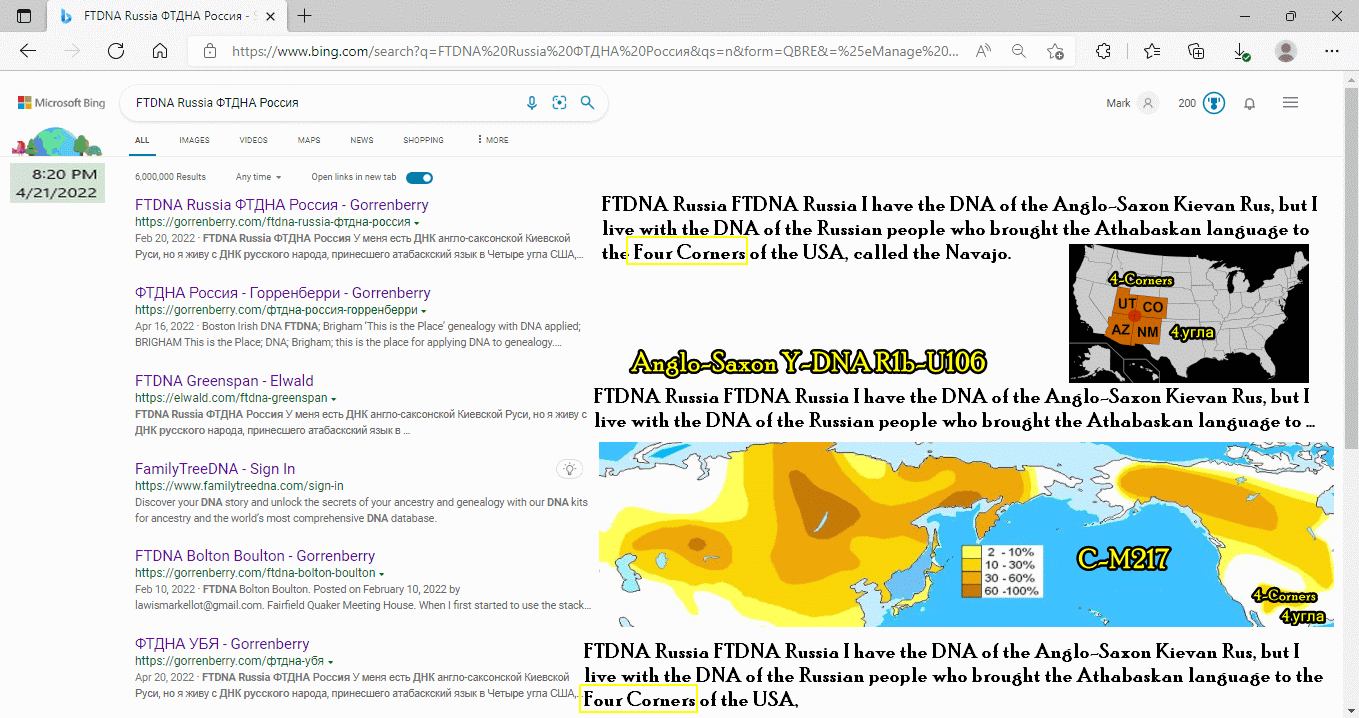1359x718 pixels.
Task: Open a new tab with plus button
Action: (305, 16)
